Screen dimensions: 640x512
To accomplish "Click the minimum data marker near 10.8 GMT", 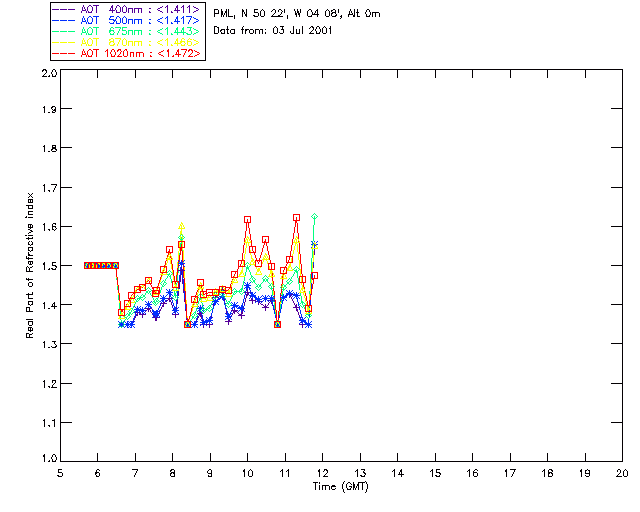I will pyautogui.click(x=278, y=325).
